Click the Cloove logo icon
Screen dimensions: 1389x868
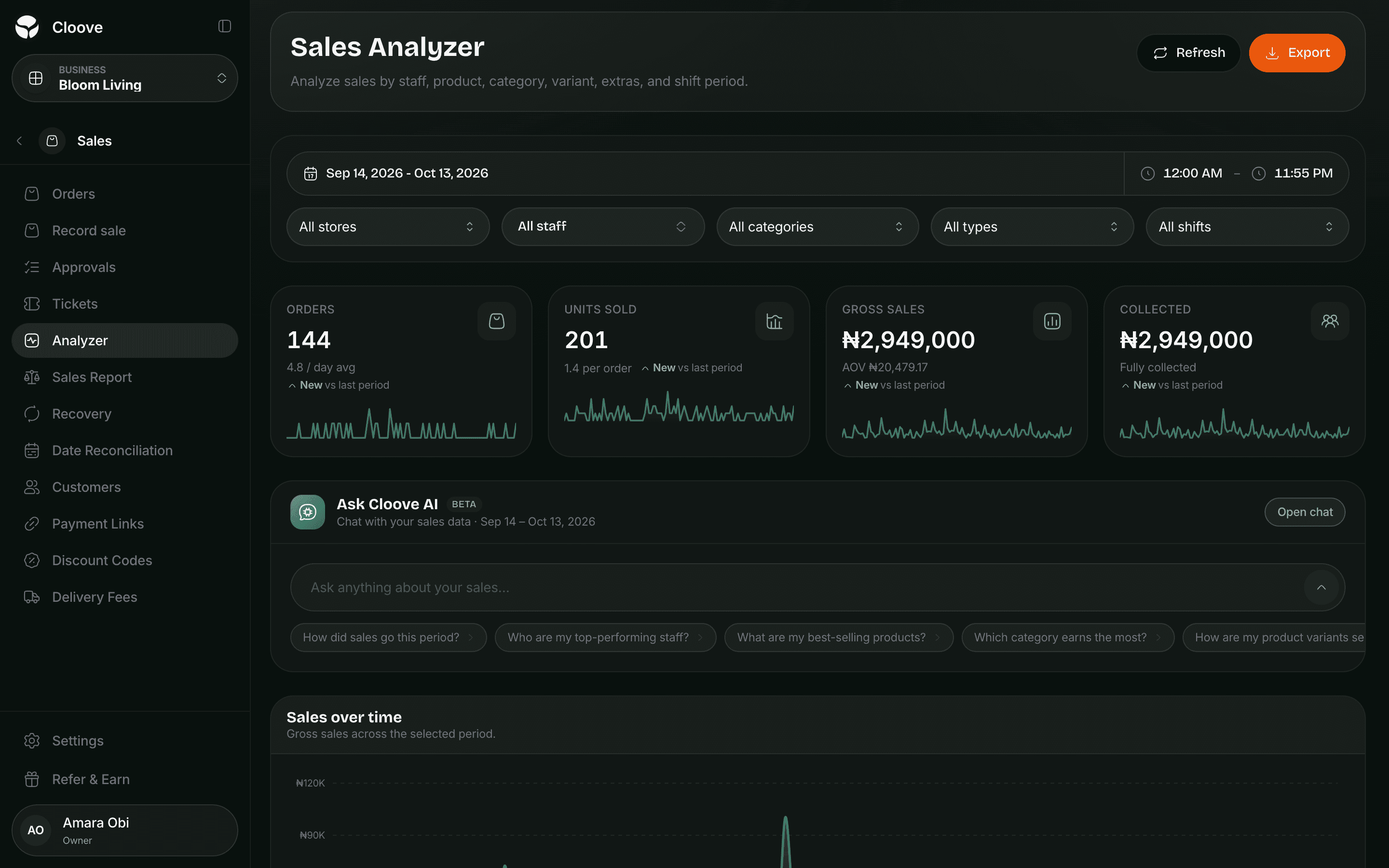coord(27,27)
